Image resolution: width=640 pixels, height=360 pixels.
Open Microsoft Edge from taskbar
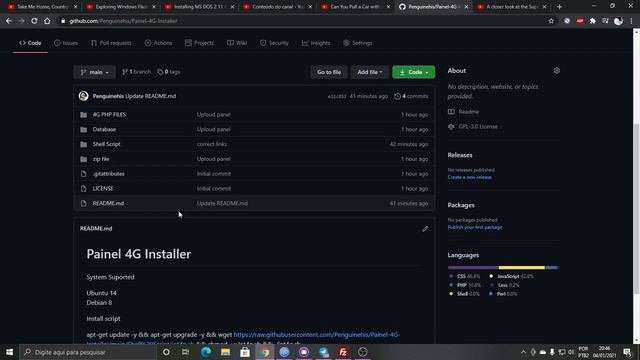pos(206,352)
